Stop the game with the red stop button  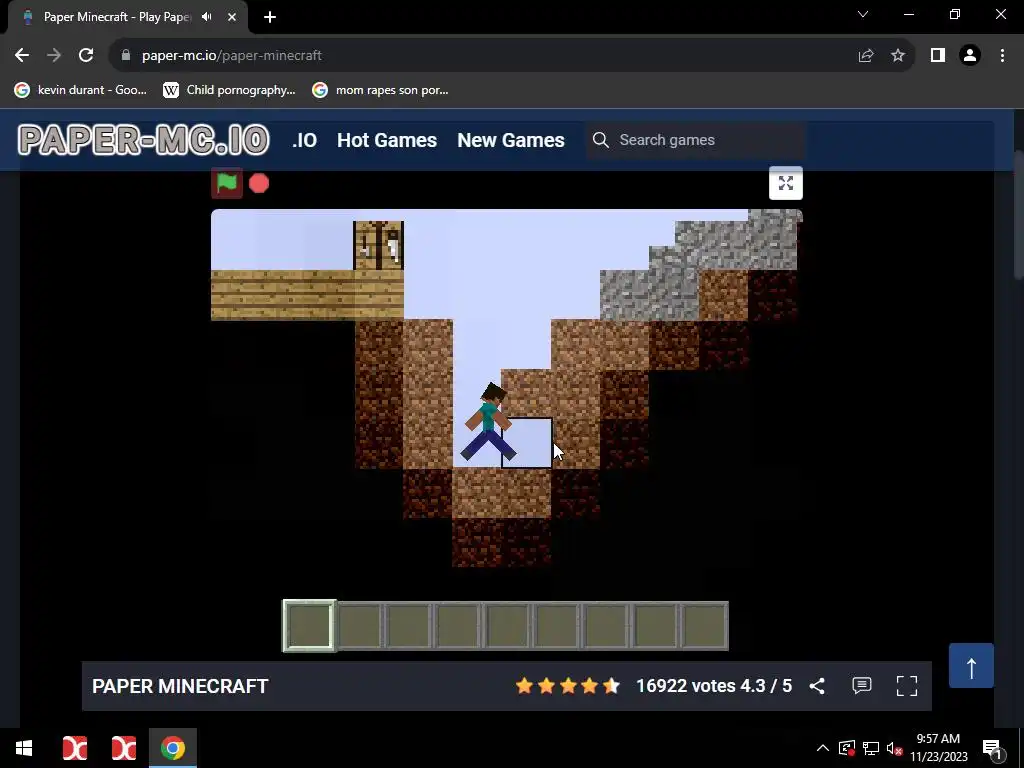pos(259,184)
